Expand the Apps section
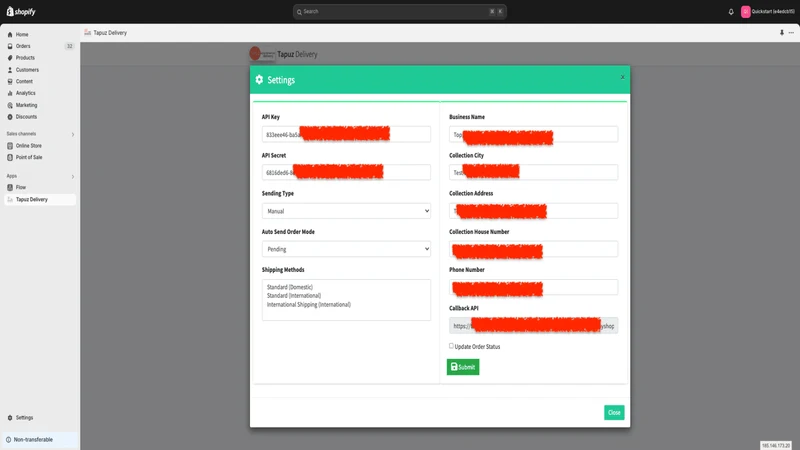Image resolution: width=800 pixels, height=450 pixels. click(x=73, y=177)
